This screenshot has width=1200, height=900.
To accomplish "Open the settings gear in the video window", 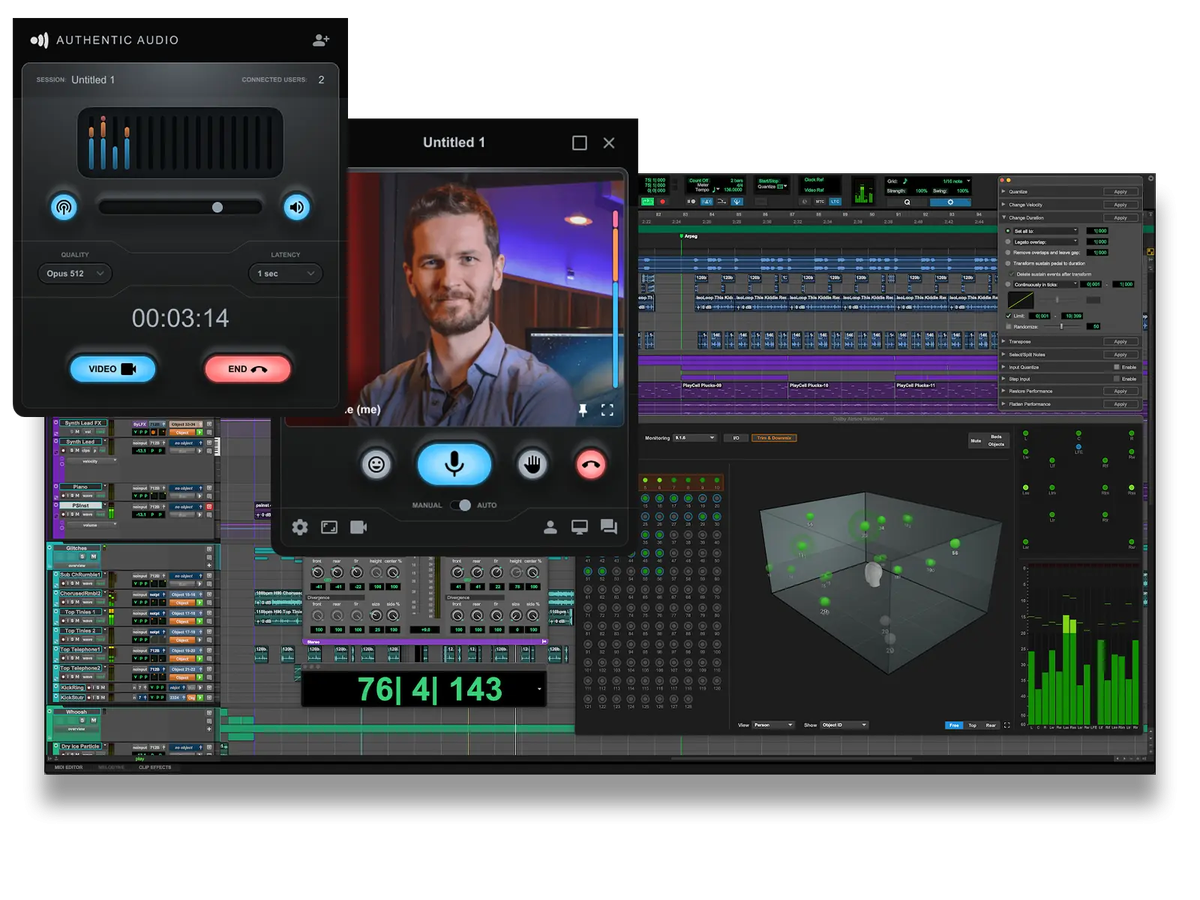I will coord(300,527).
